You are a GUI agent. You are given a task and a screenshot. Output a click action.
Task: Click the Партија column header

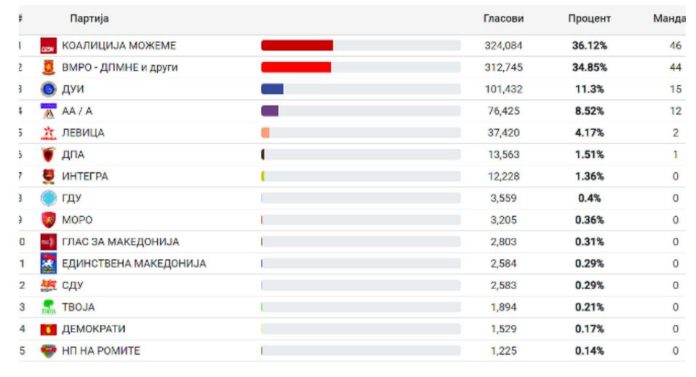(x=89, y=19)
